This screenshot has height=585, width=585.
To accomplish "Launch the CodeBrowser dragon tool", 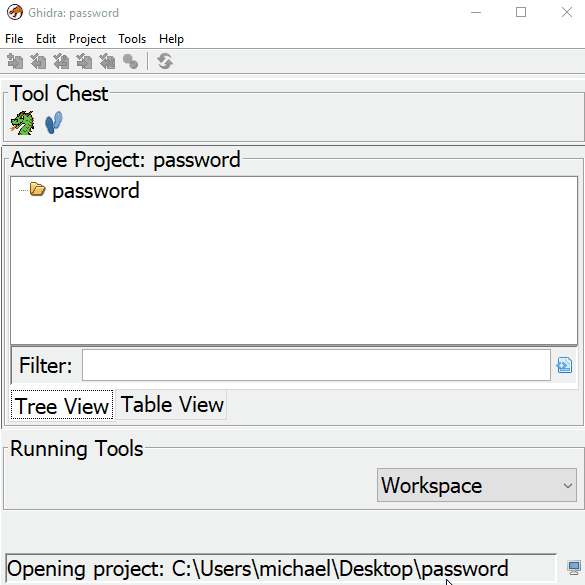I will coord(22,123).
